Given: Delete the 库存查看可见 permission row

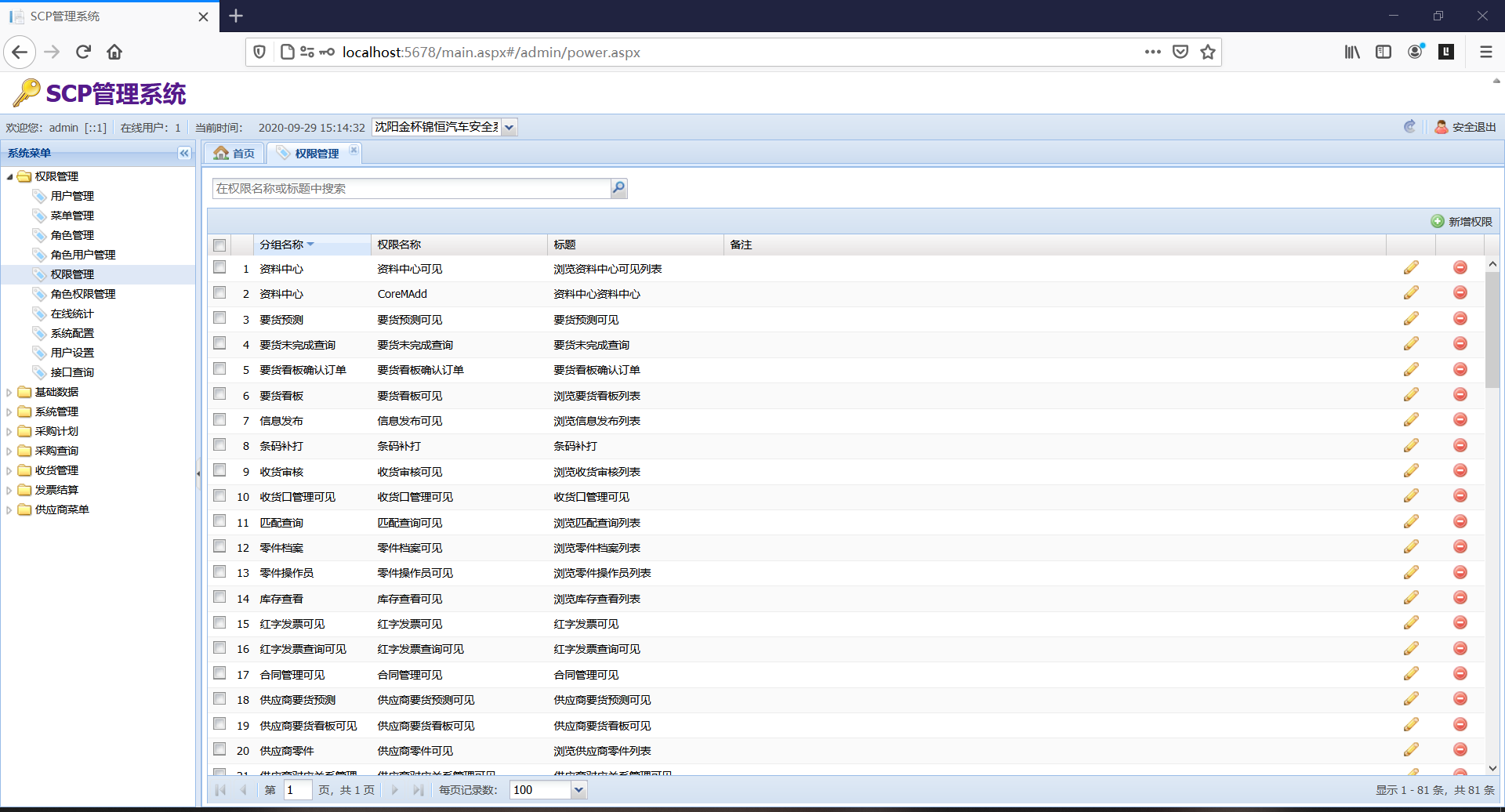Looking at the screenshot, I should [1460, 598].
